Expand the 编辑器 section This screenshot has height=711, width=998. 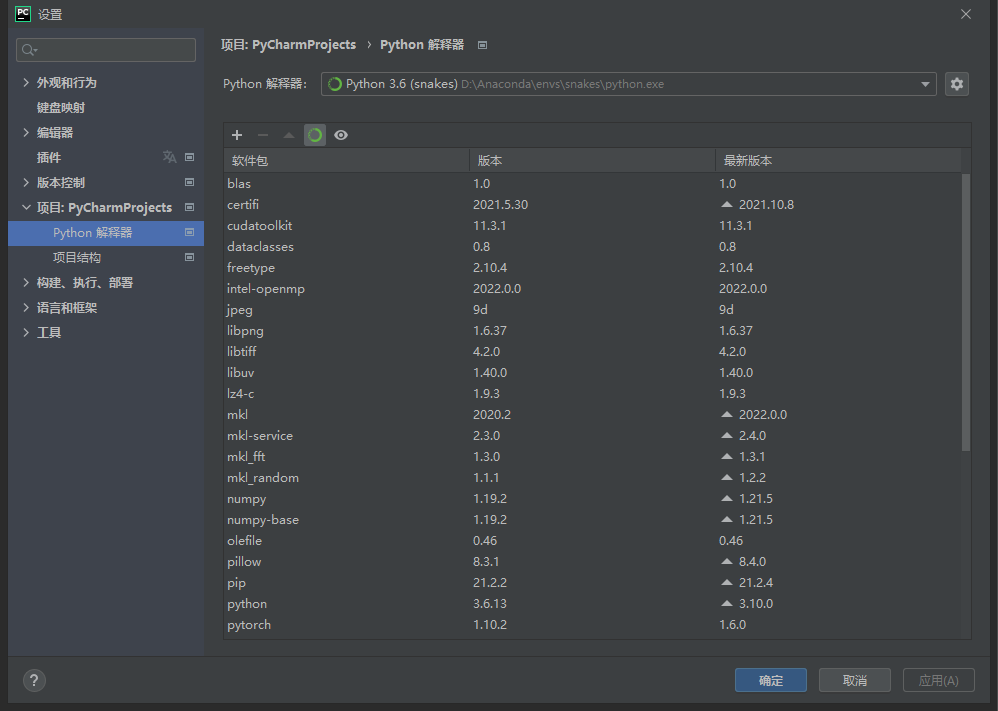point(26,132)
